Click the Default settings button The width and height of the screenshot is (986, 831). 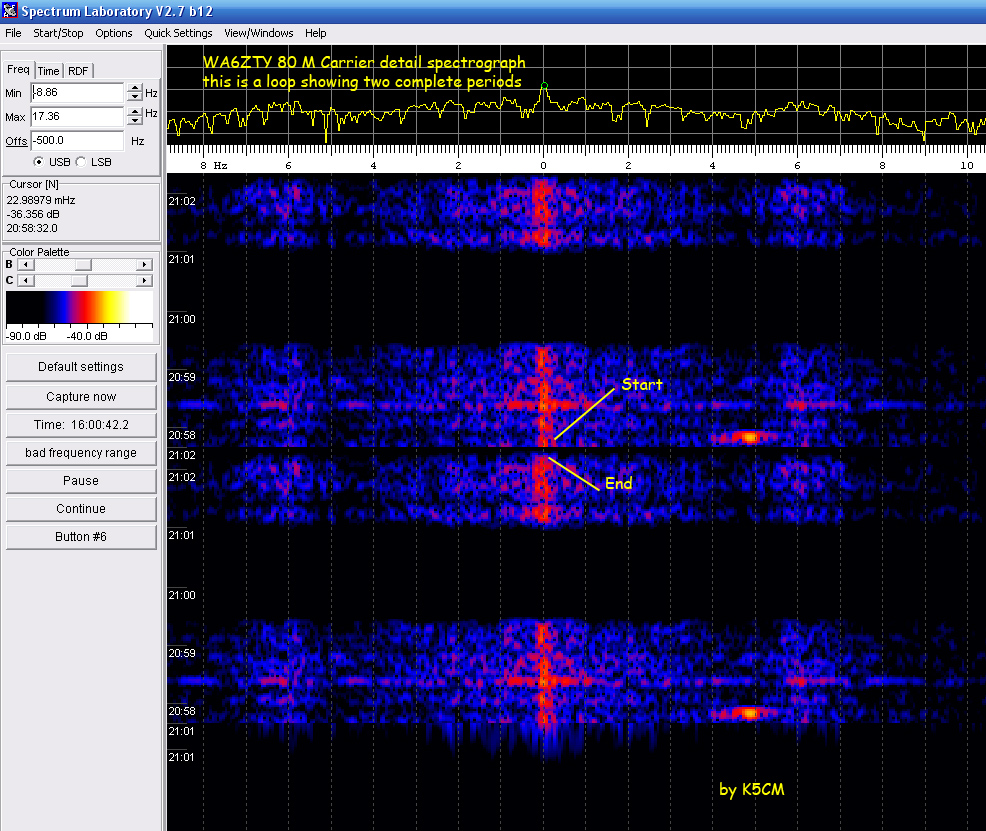point(81,367)
